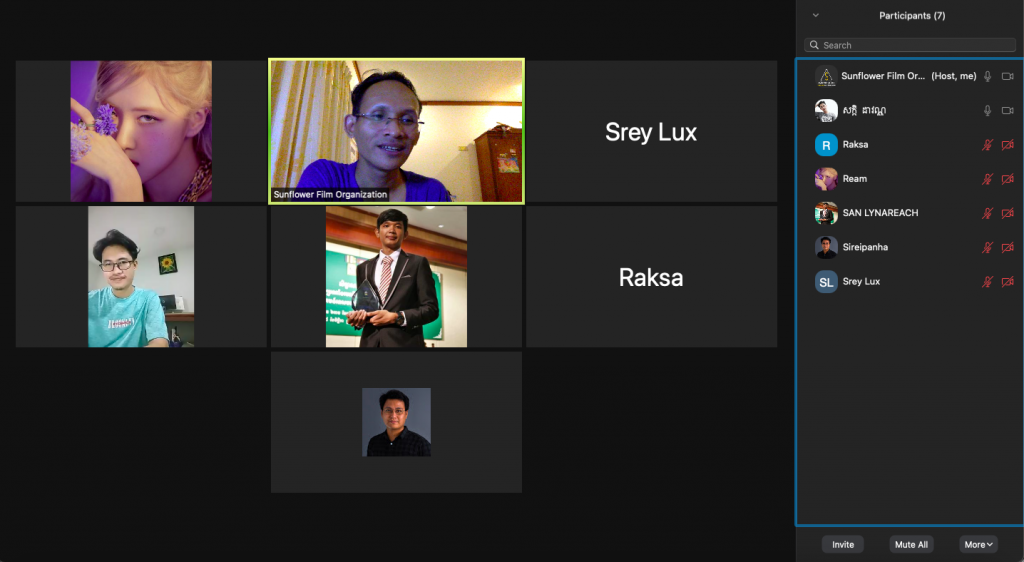Toggle the Srey Lux microphone mute status
The image size is (1024, 562).
click(987, 282)
